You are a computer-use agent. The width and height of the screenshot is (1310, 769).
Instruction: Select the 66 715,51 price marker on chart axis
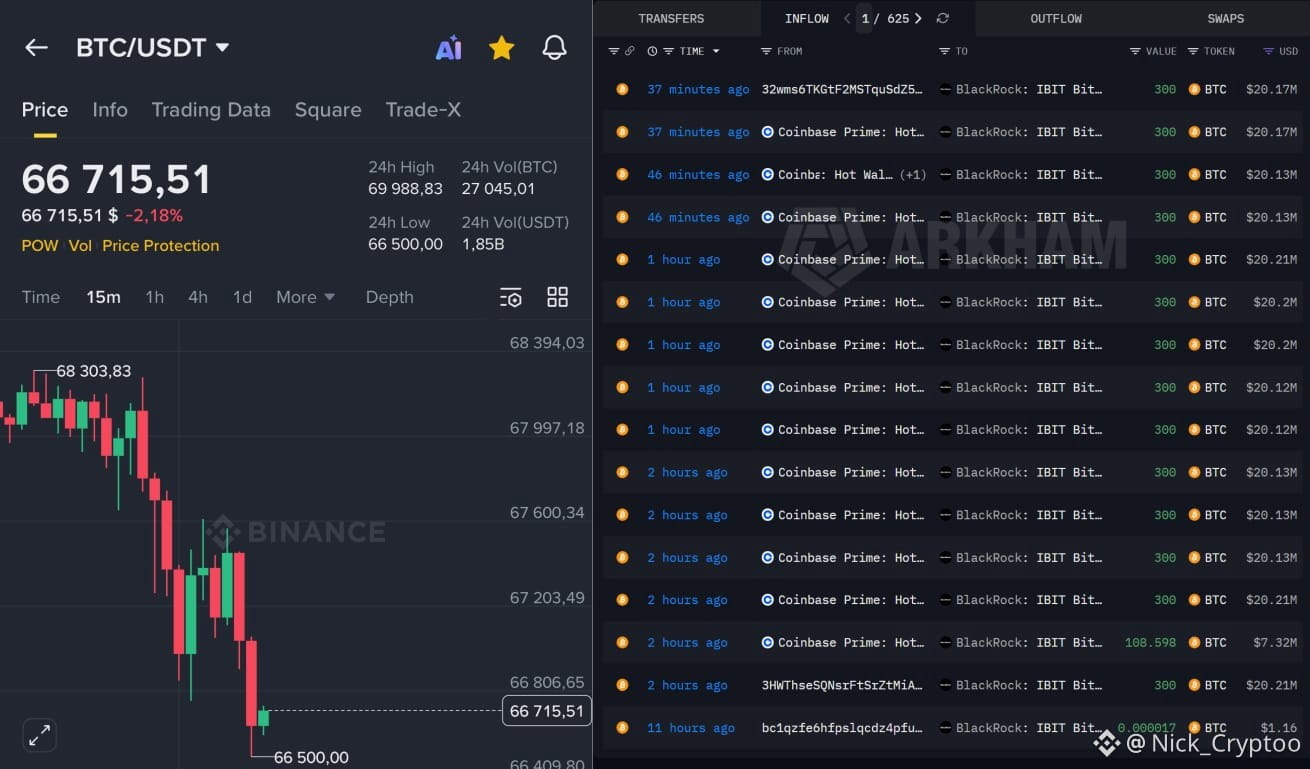coord(546,711)
